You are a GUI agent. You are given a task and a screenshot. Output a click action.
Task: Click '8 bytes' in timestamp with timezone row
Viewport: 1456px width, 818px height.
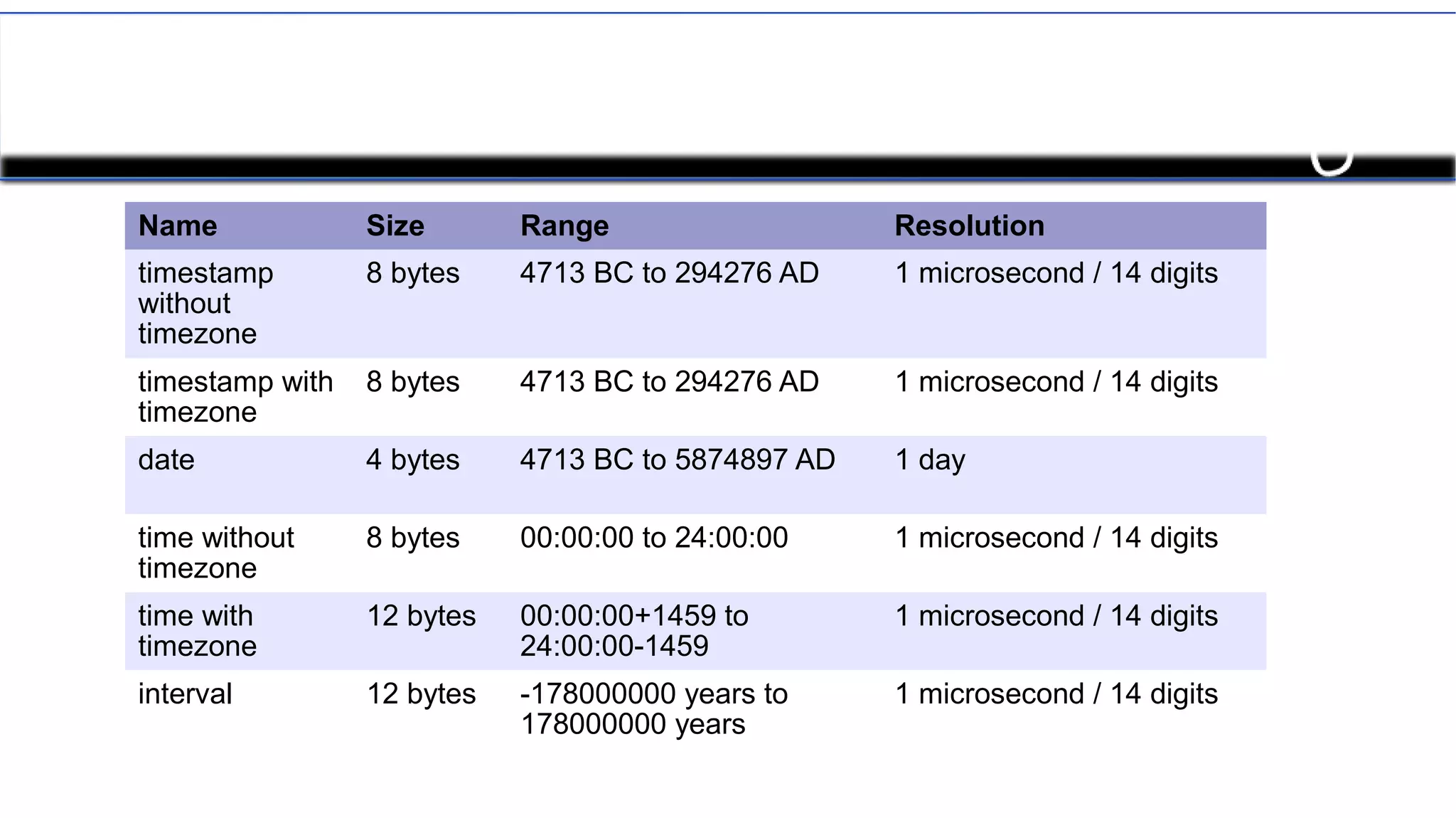click(412, 382)
